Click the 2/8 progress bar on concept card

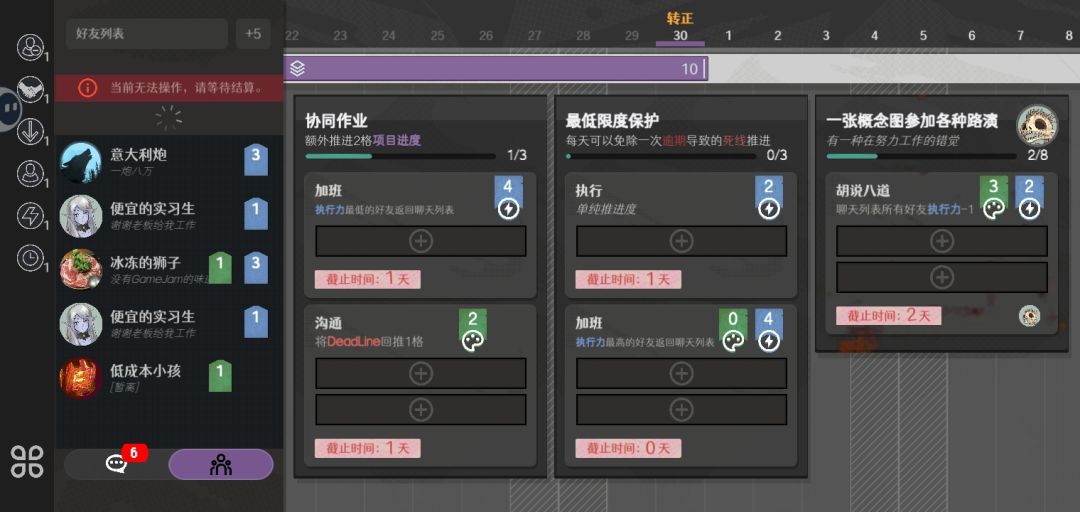pos(921,156)
